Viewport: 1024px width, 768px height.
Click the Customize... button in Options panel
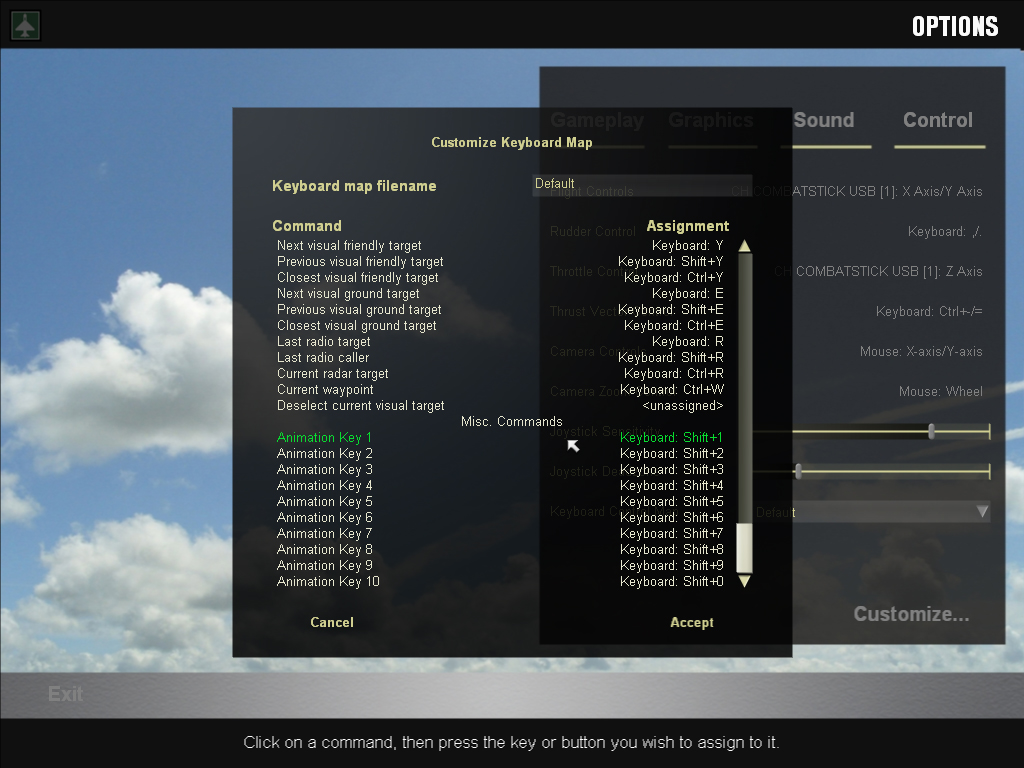[x=911, y=614]
